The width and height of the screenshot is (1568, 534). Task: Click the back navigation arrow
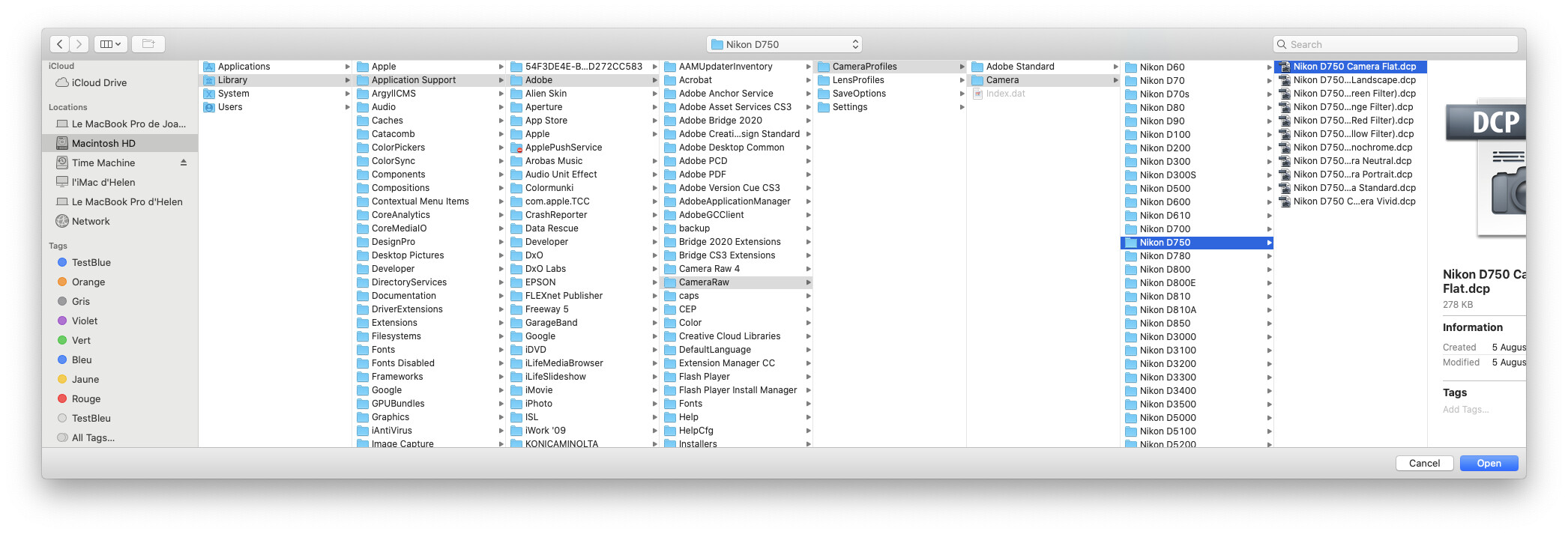(x=60, y=44)
